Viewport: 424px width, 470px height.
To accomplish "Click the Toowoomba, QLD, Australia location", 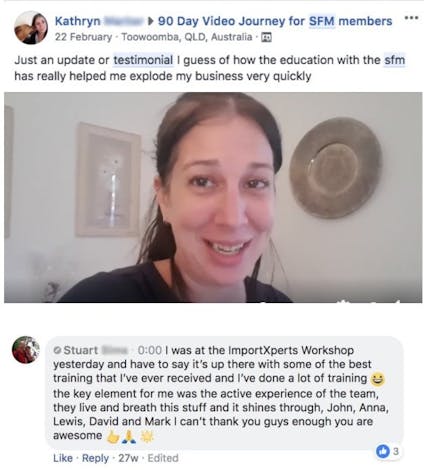I will click(187, 37).
